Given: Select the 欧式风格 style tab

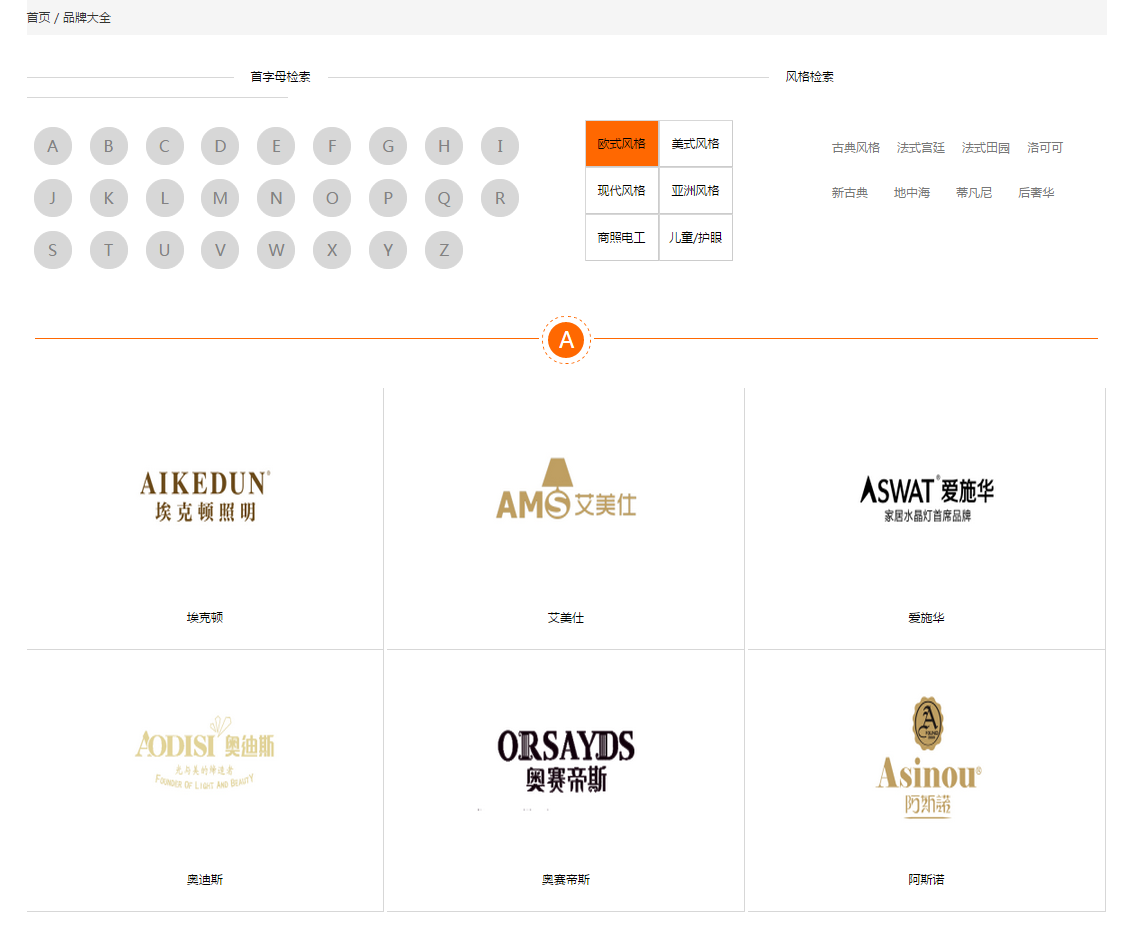Looking at the screenshot, I should tap(622, 144).
